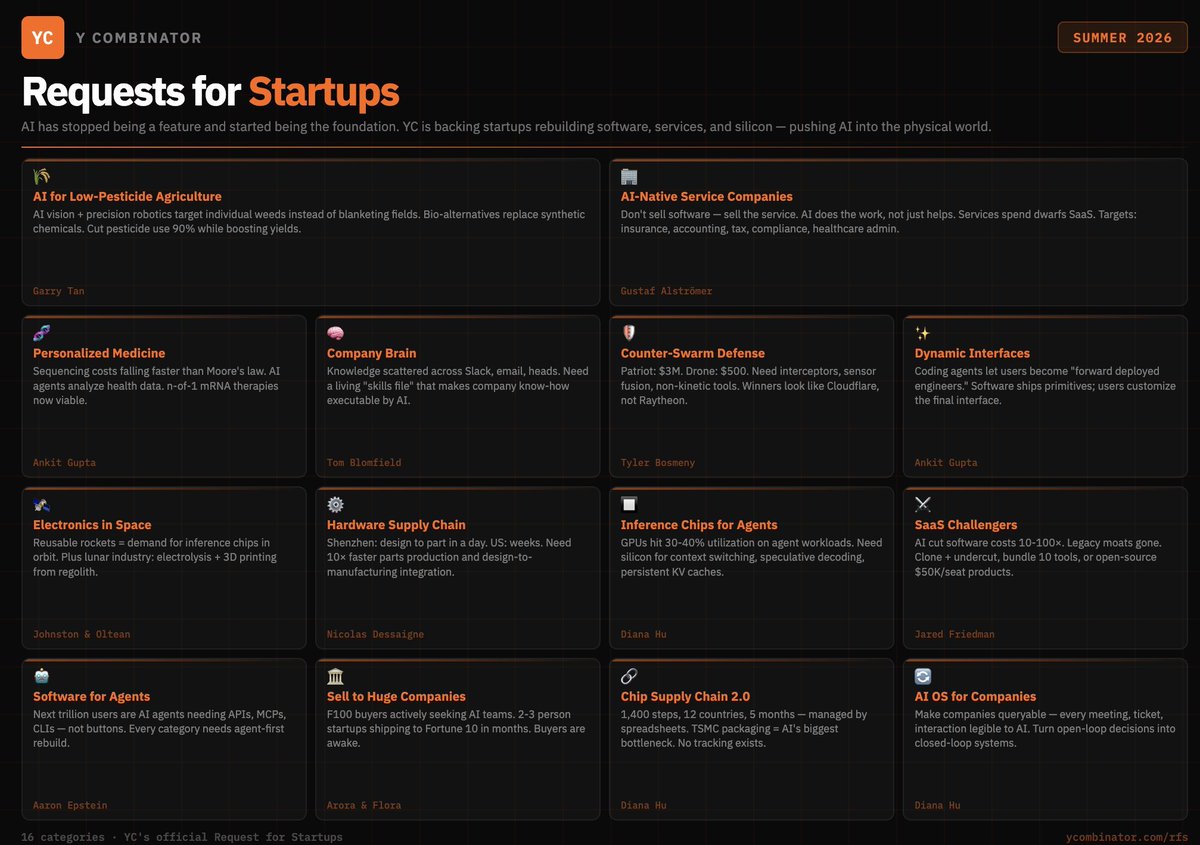
Task: Click the Software for Agents text 'Next trillion users'
Action: click(80, 715)
